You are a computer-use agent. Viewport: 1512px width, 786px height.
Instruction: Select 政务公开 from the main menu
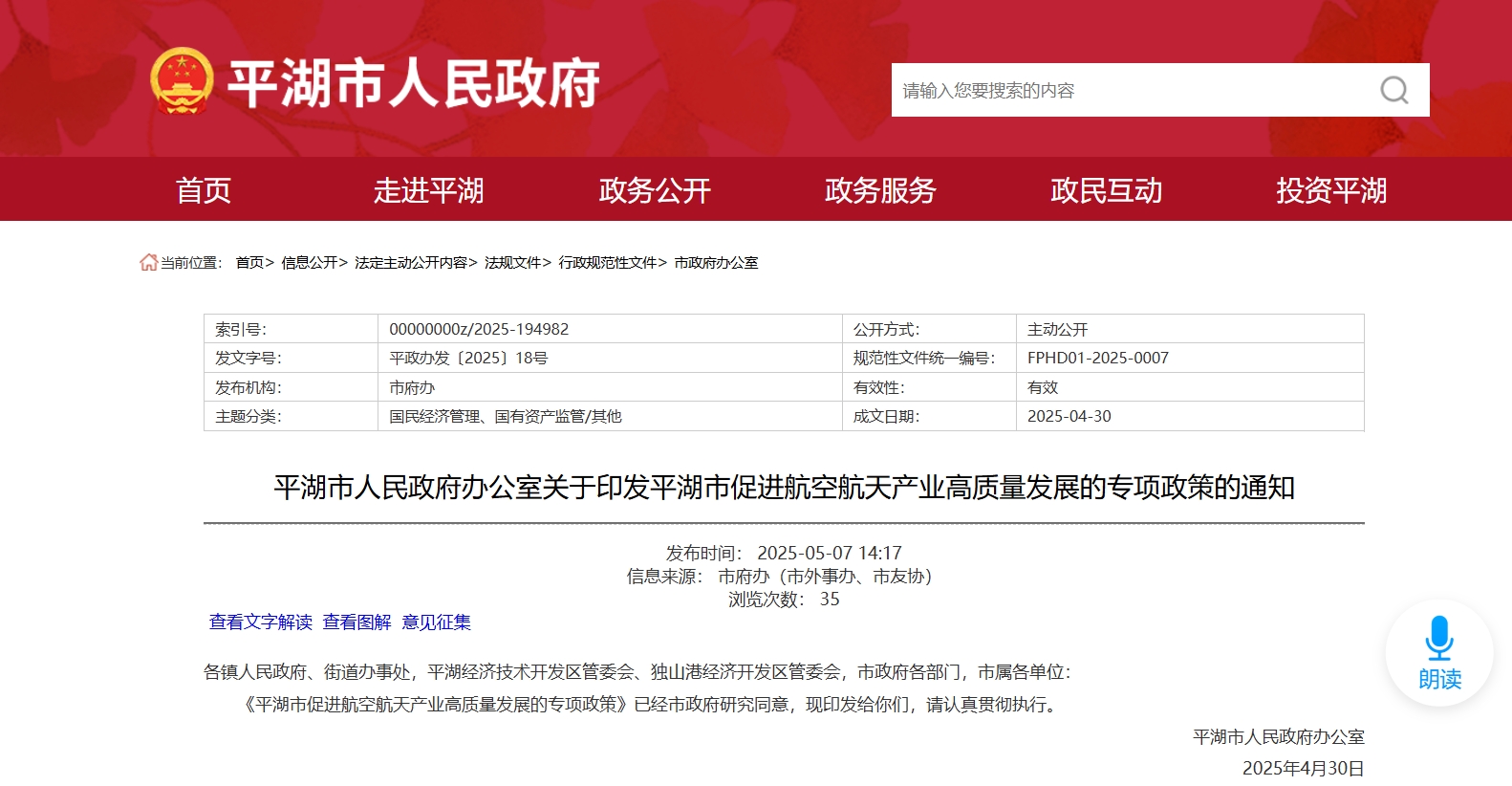(x=655, y=190)
